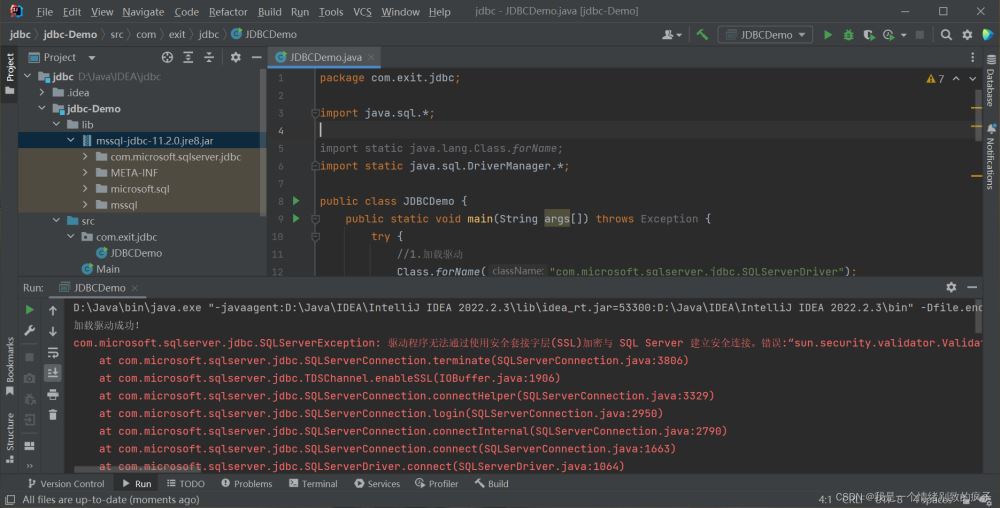Toggle scroll to end in Run console
This screenshot has height=508, width=1000.
52,373
